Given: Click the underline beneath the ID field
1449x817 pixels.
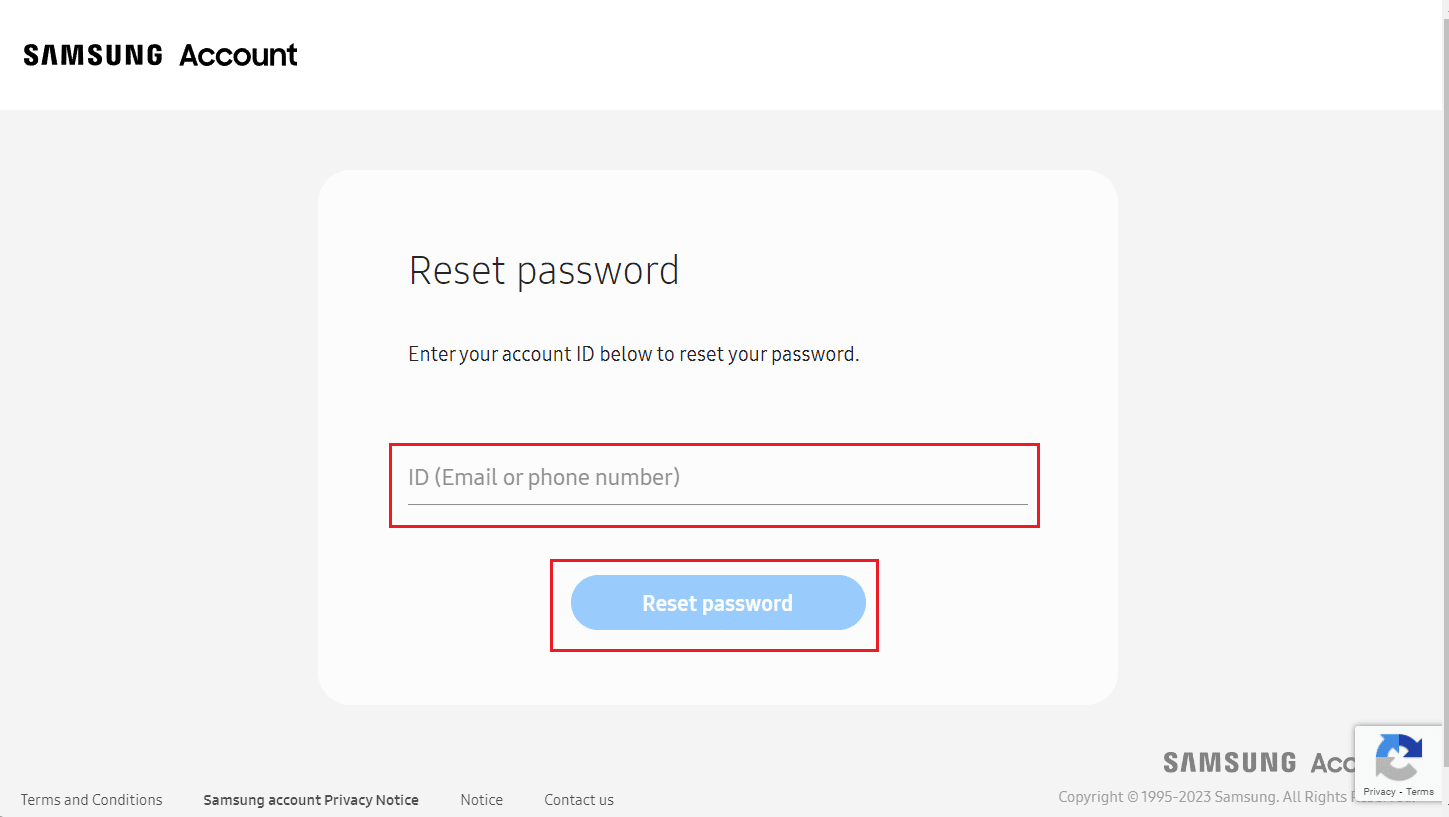Looking at the screenshot, I should 716,504.
